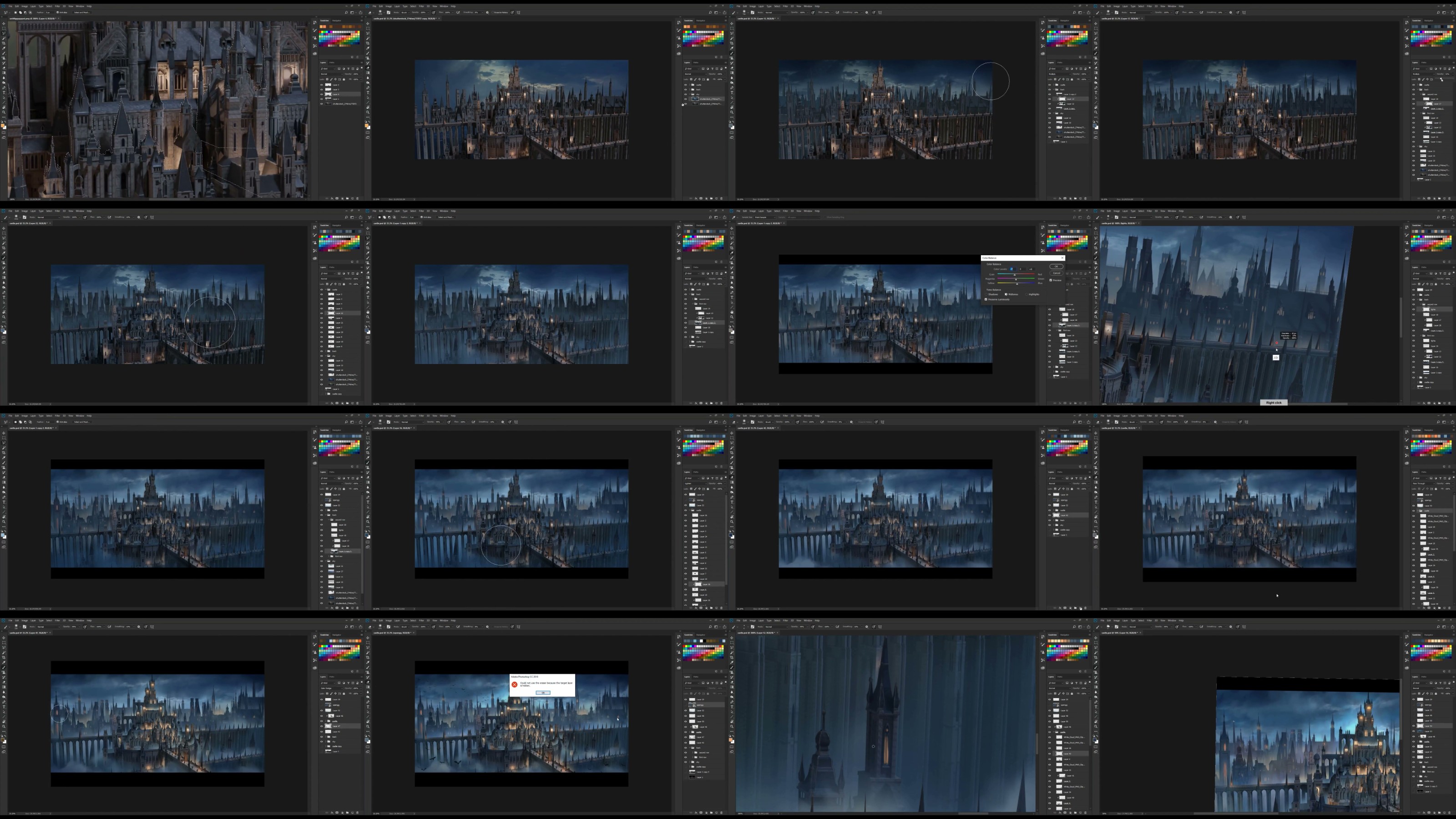1456x819 pixels.
Task: Click the Yellow-Blue slider handle
Action: pyautogui.click(x=1017, y=284)
